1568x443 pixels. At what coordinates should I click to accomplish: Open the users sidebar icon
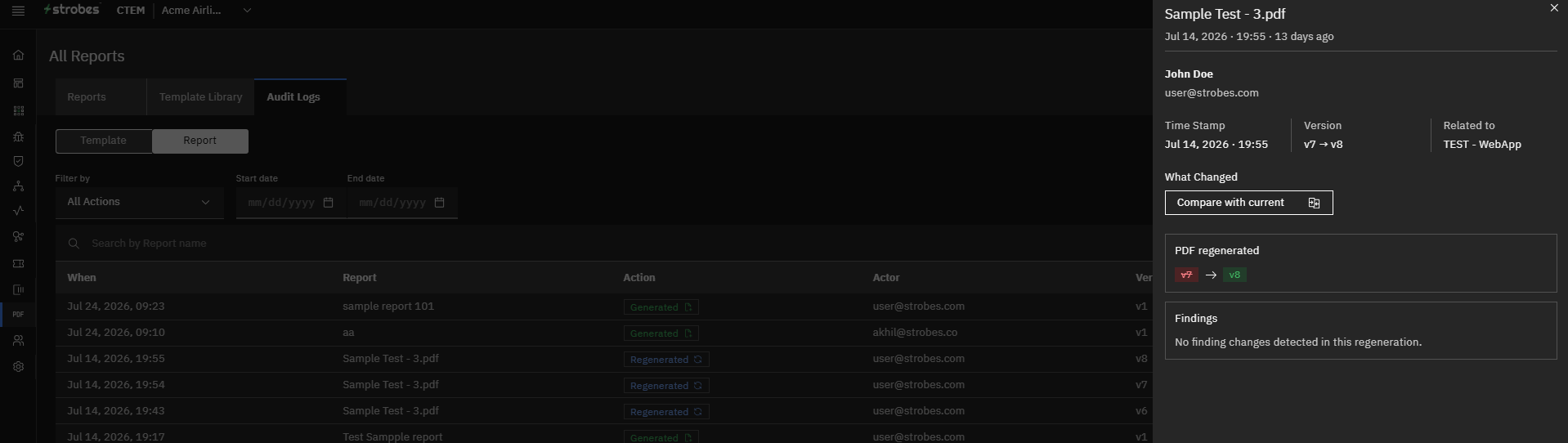(18, 341)
